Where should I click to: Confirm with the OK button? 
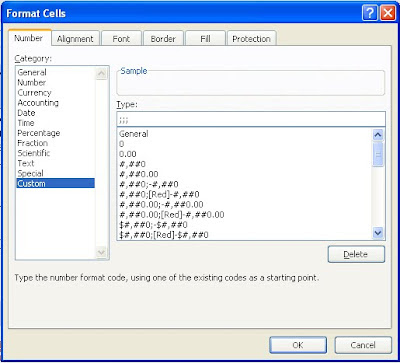(x=298, y=345)
